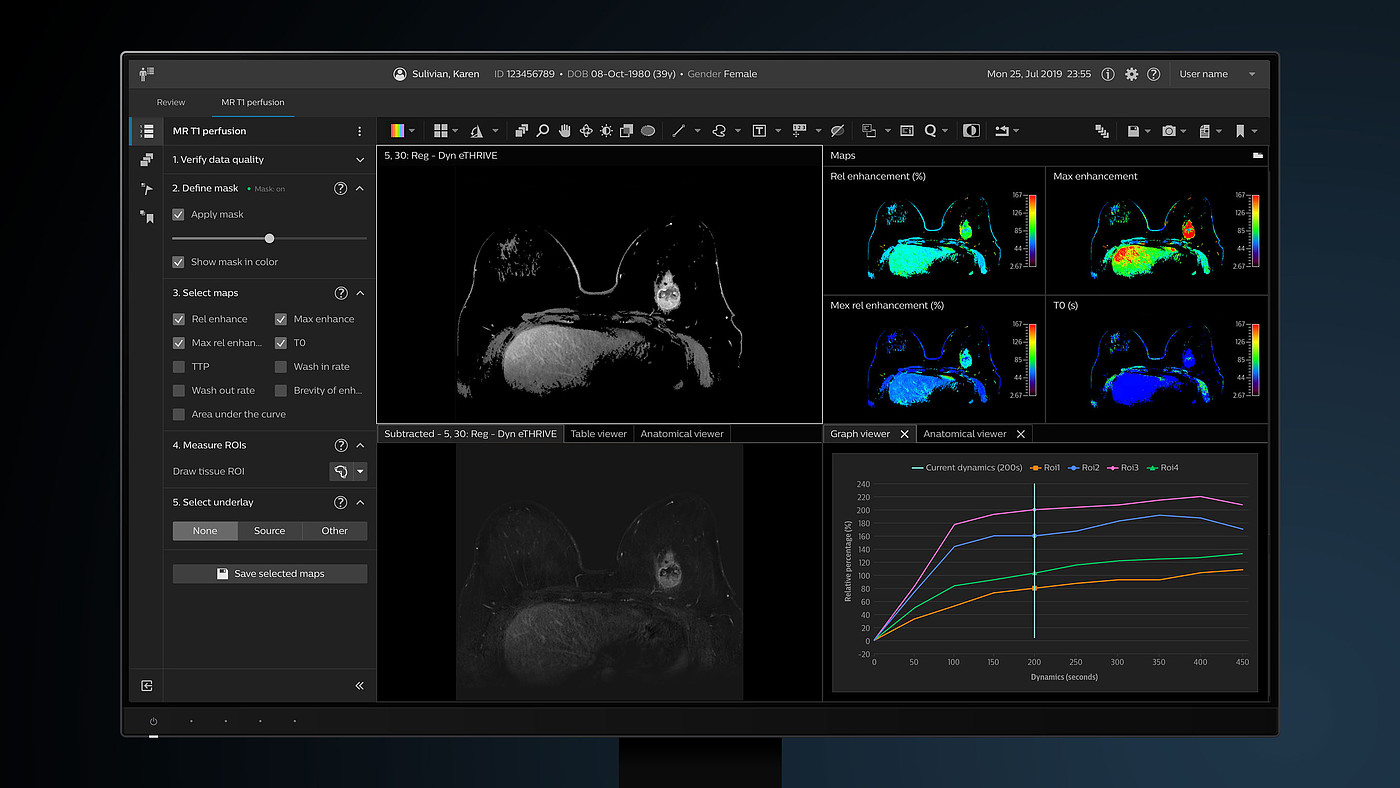Select the Source underlay button

click(x=269, y=531)
